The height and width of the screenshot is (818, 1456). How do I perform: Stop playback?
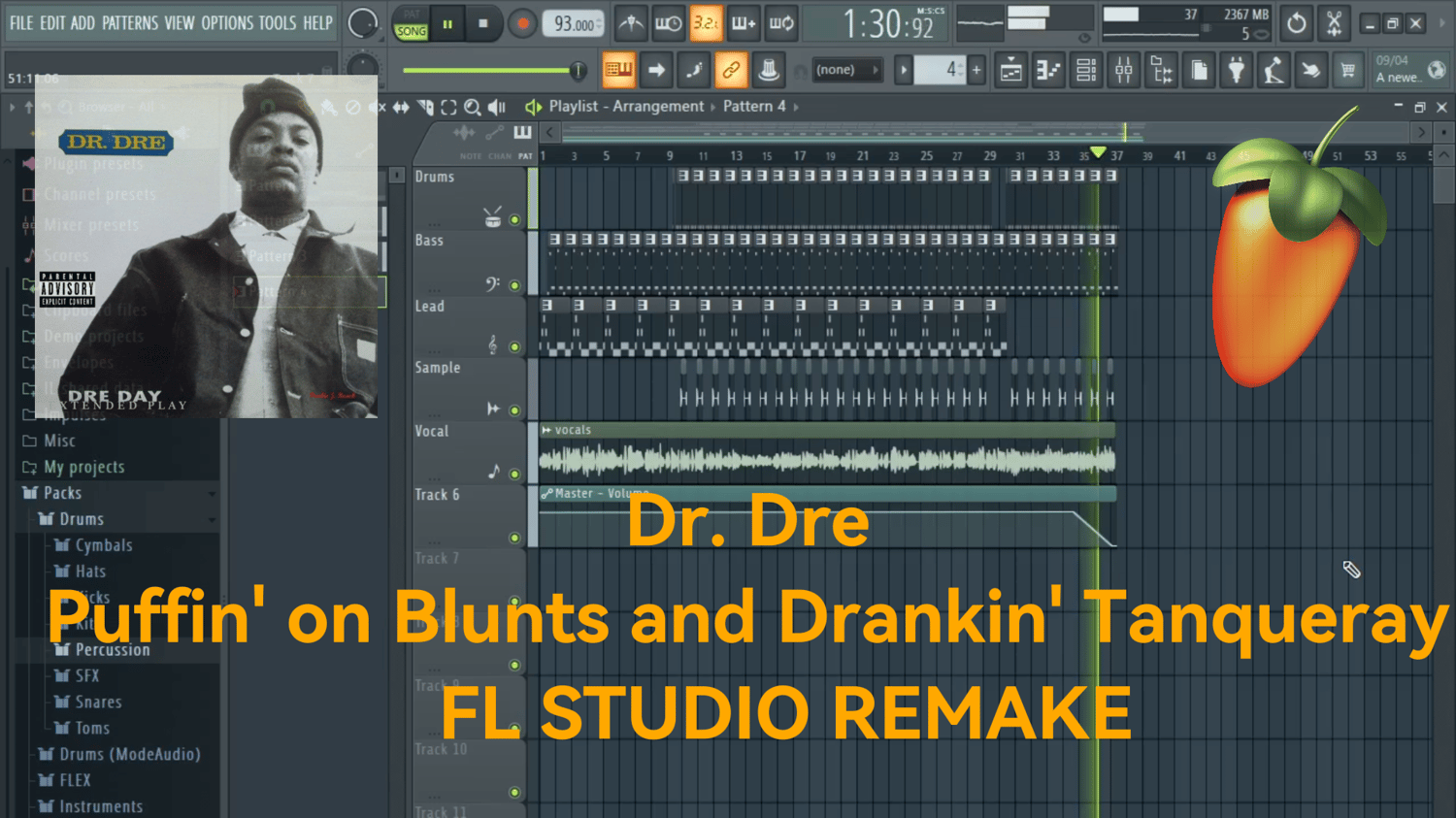point(483,23)
